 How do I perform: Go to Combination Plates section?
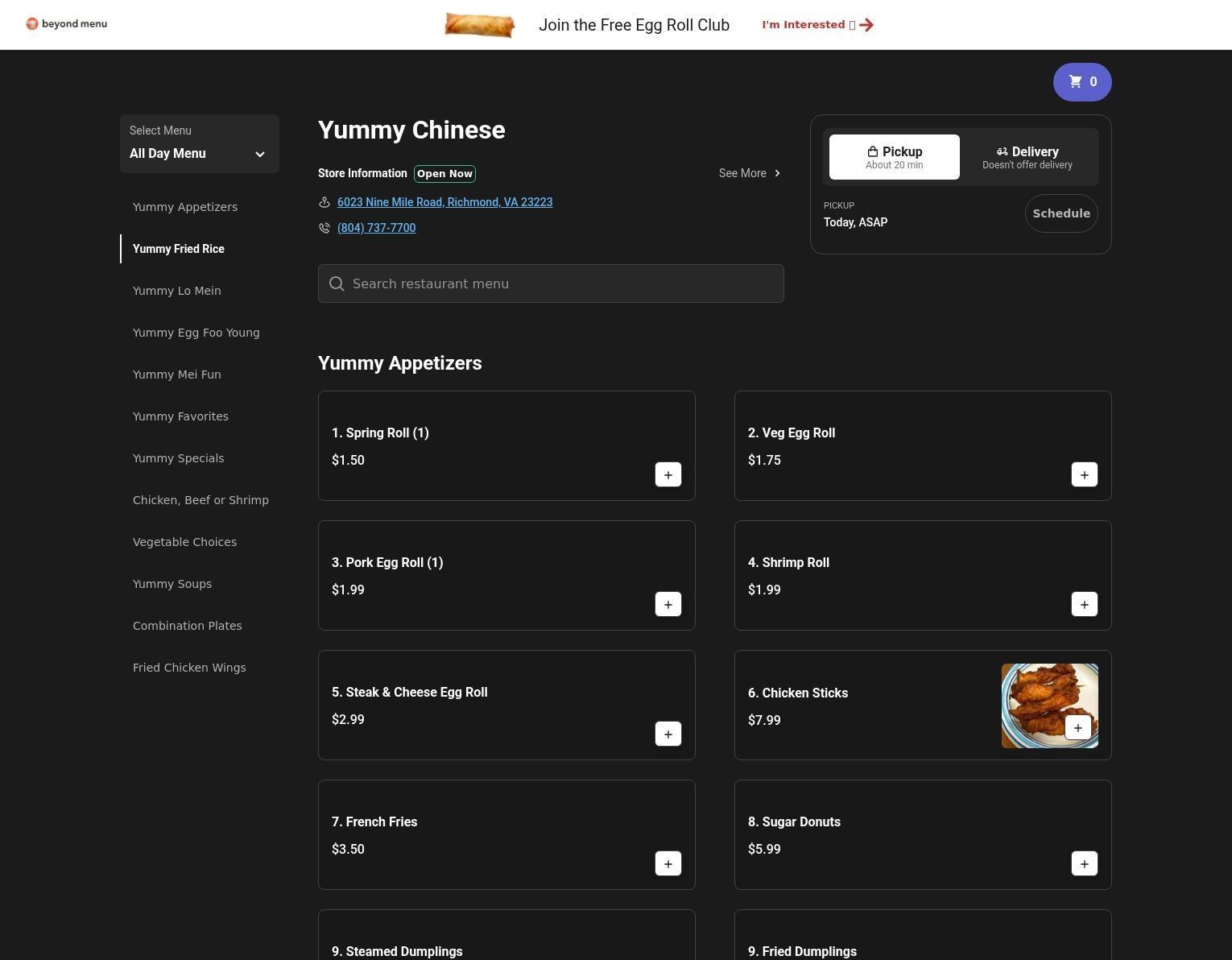pos(188,626)
